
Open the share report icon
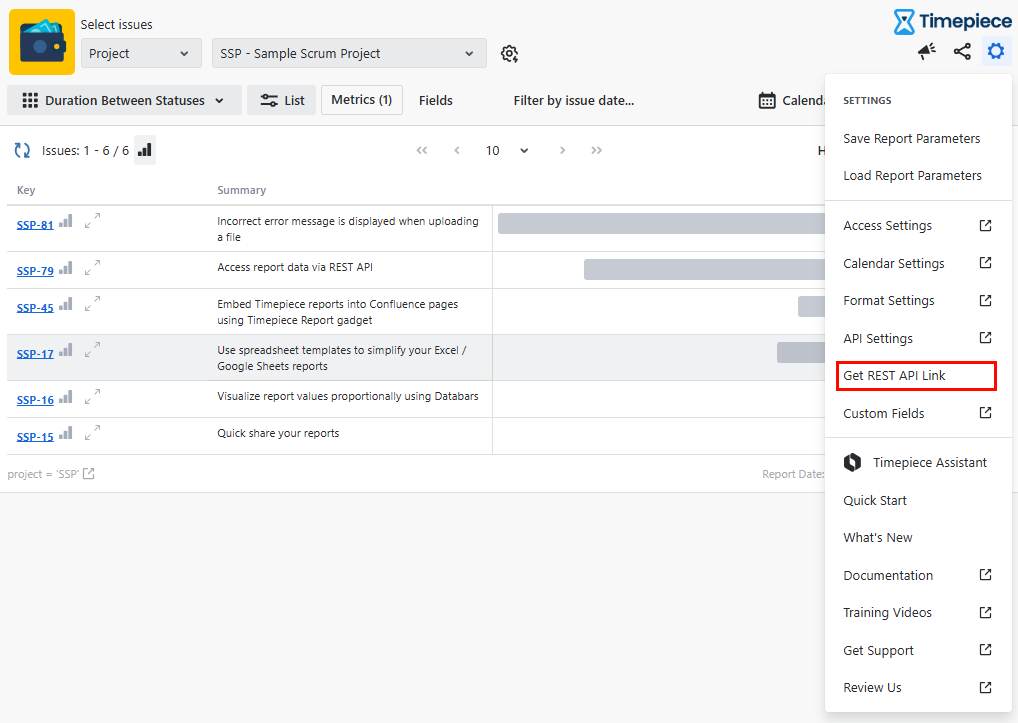coord(962,51)
